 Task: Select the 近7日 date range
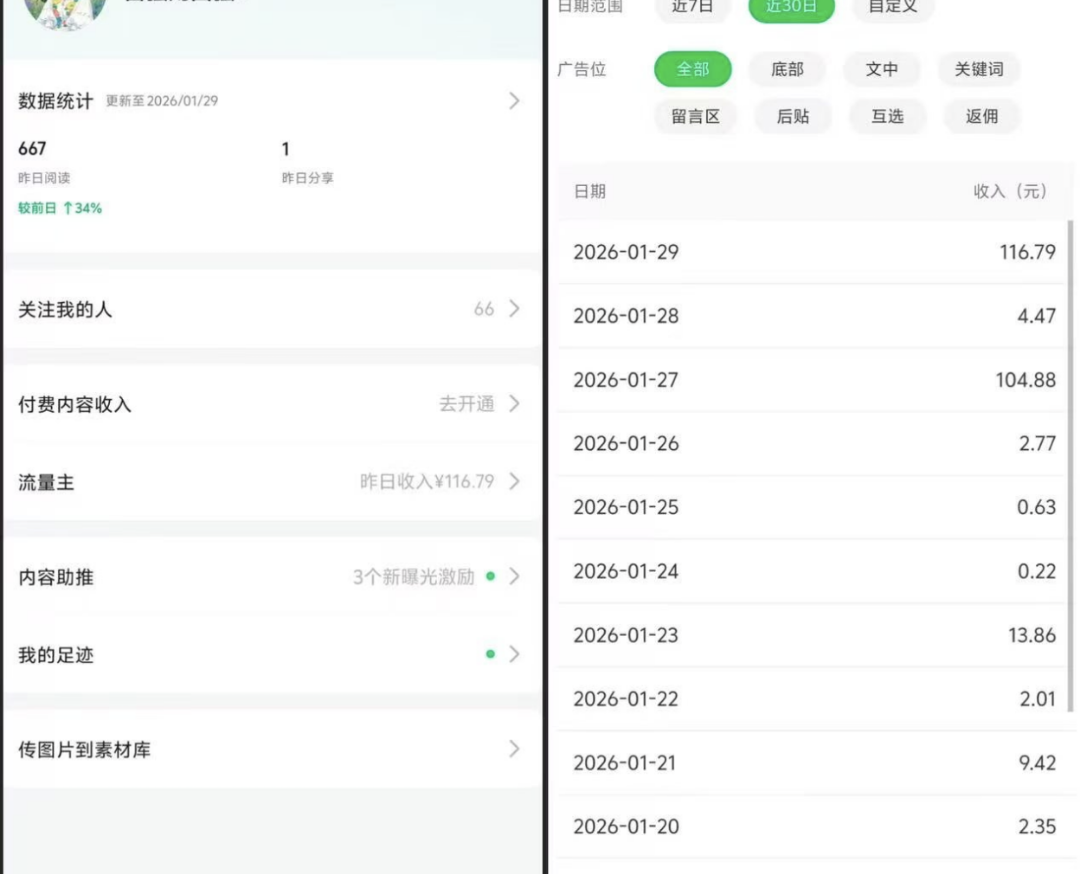pyautogui.click(x=692, y=7)
